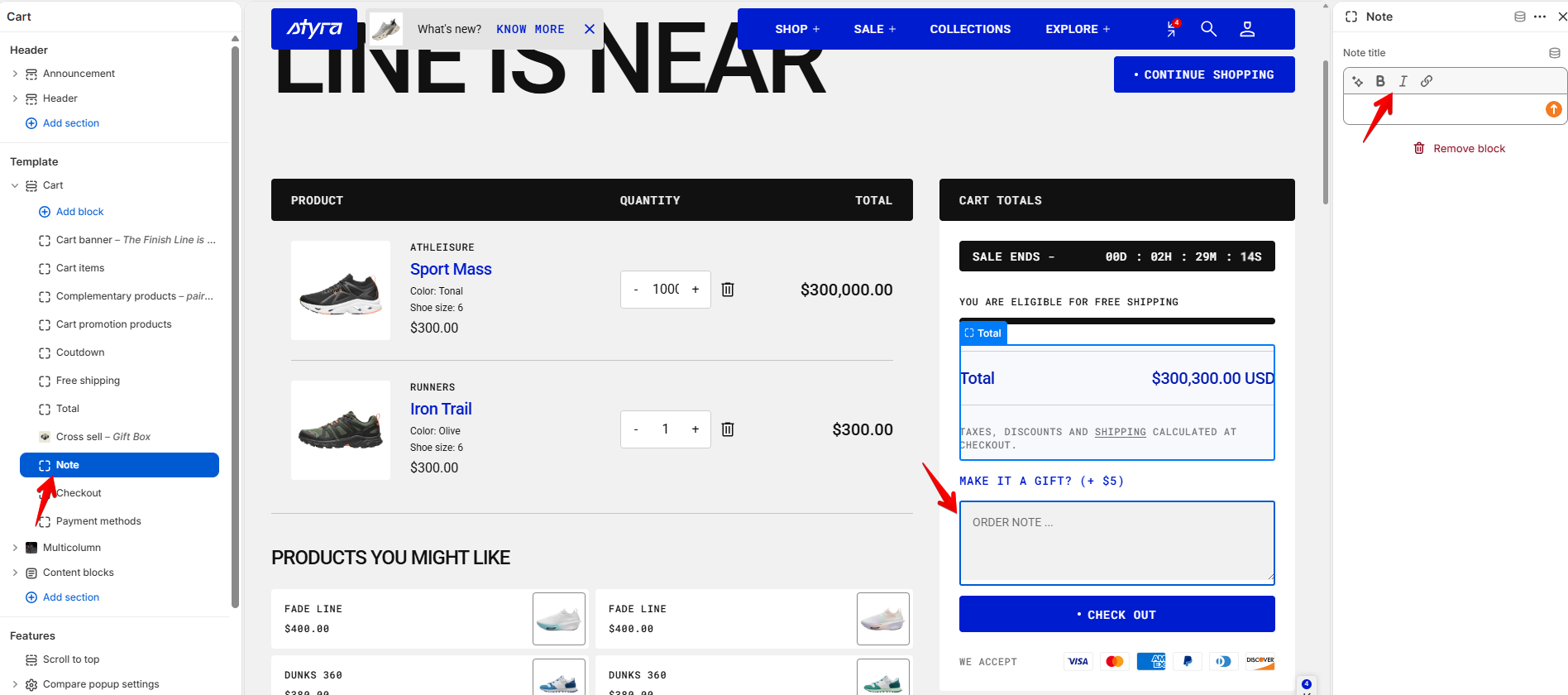
Task: Click KNOW MORE link in announcement
Action: 530,29
